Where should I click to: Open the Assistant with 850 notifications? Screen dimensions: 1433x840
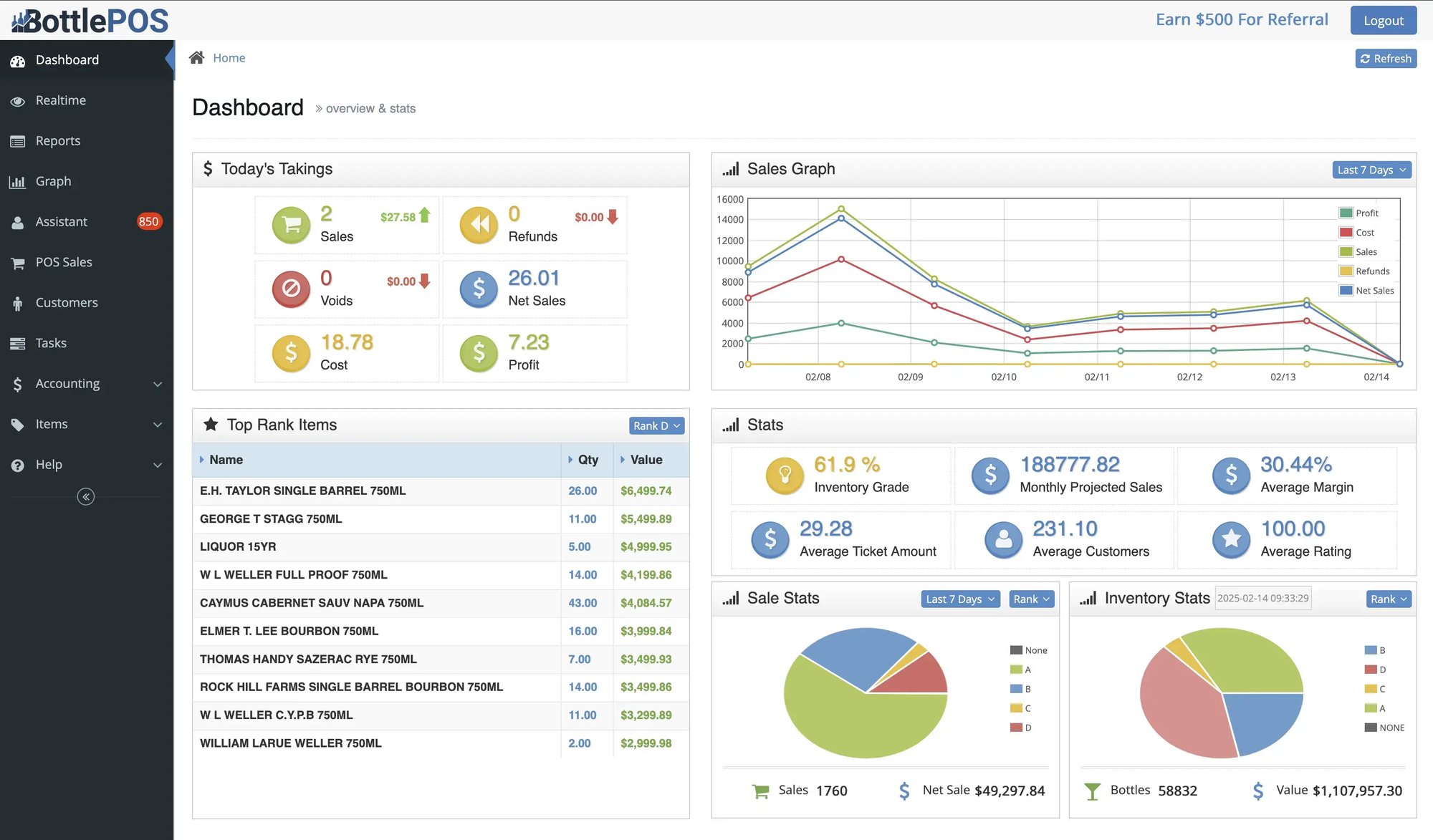62,221
